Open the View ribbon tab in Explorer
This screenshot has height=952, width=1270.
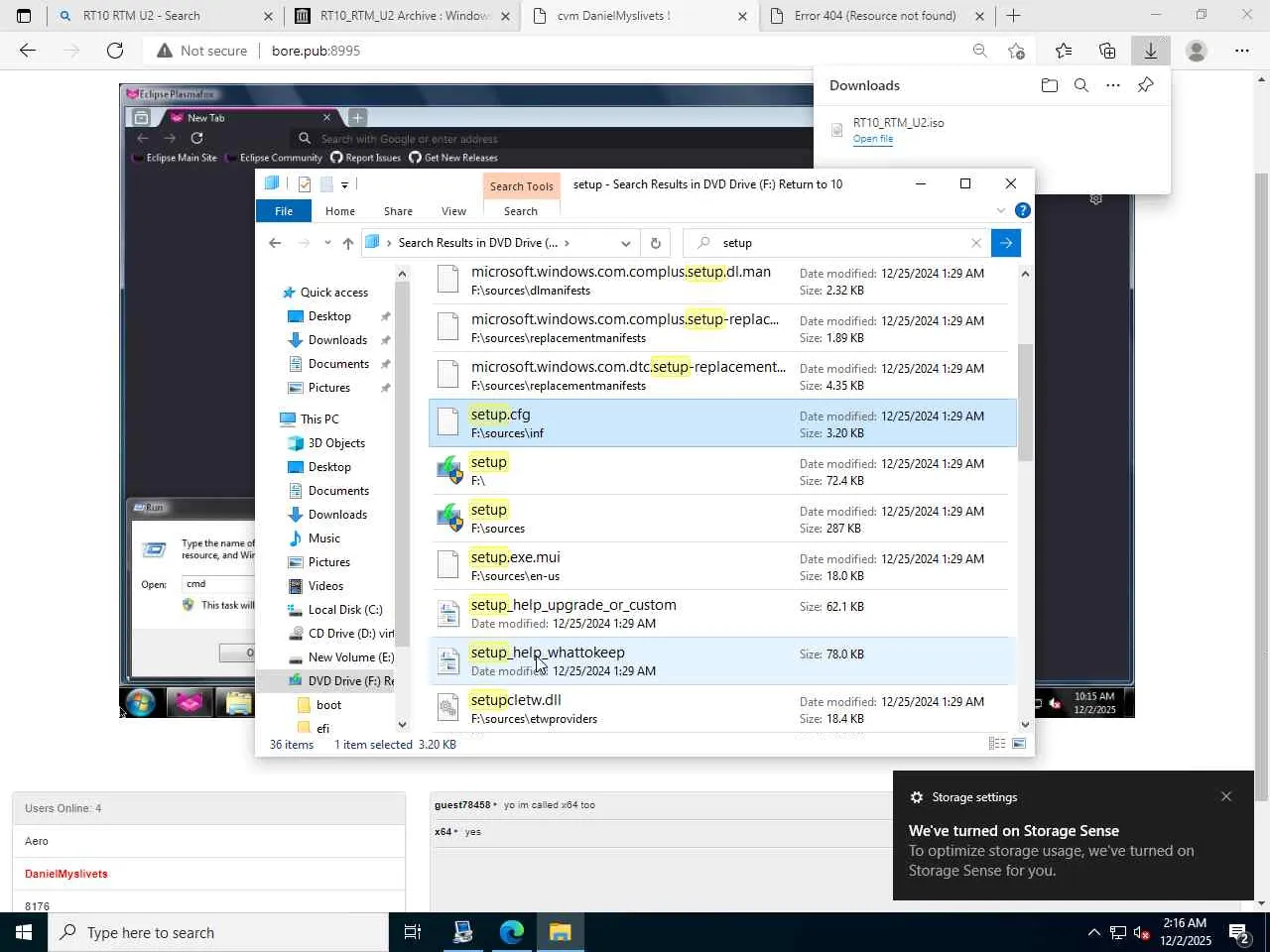tap(453, 211)
